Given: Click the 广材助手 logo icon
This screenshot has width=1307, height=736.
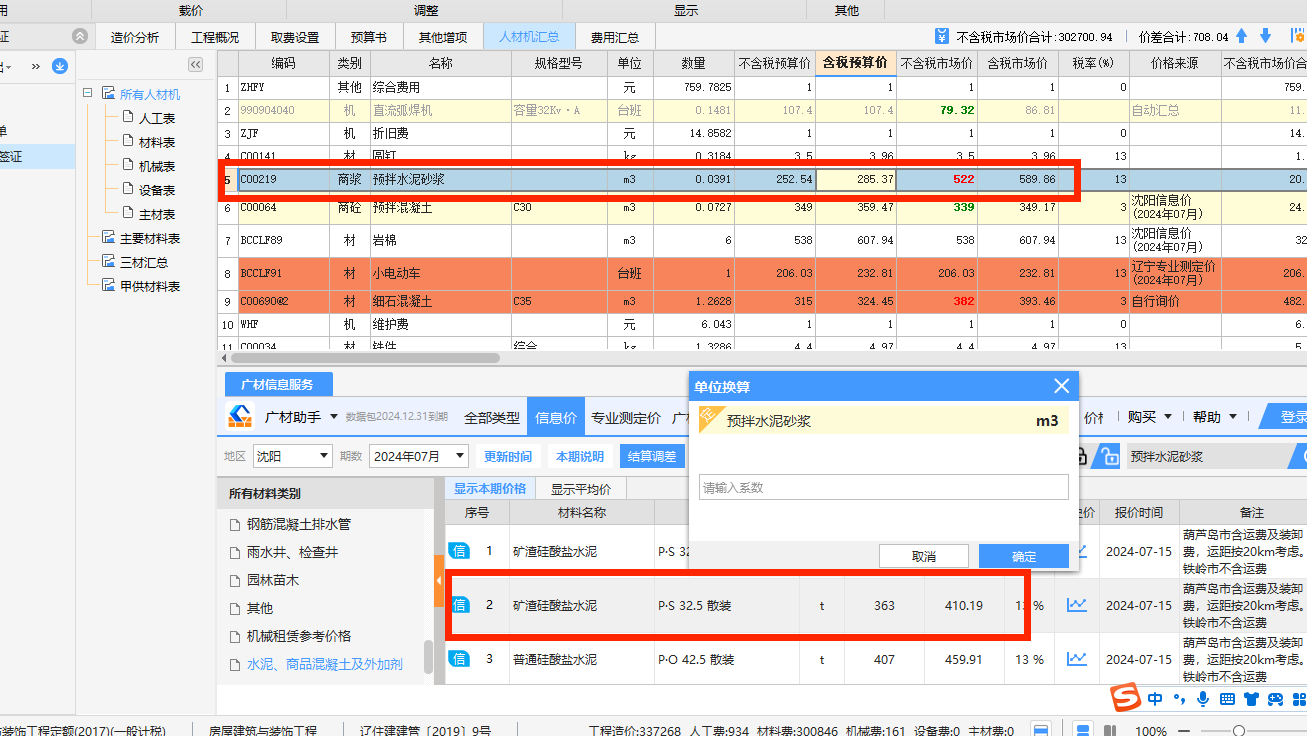Looking at the screenshot, I should point(240,417).
